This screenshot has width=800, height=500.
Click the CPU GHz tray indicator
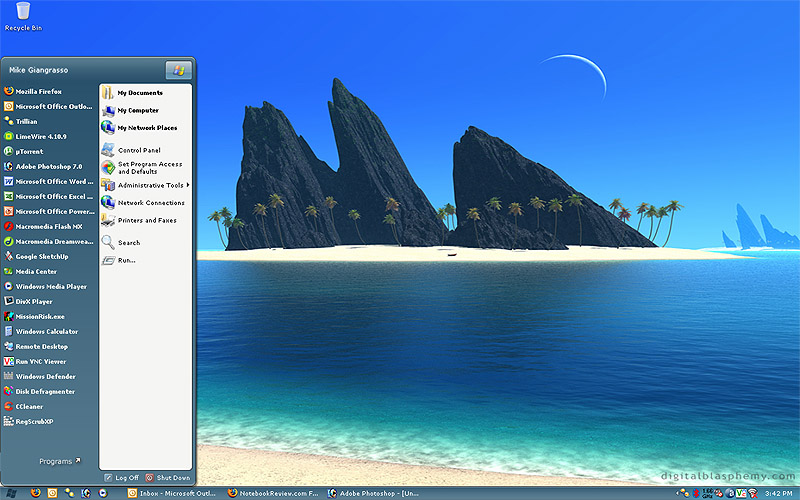(x=708, y=493)
